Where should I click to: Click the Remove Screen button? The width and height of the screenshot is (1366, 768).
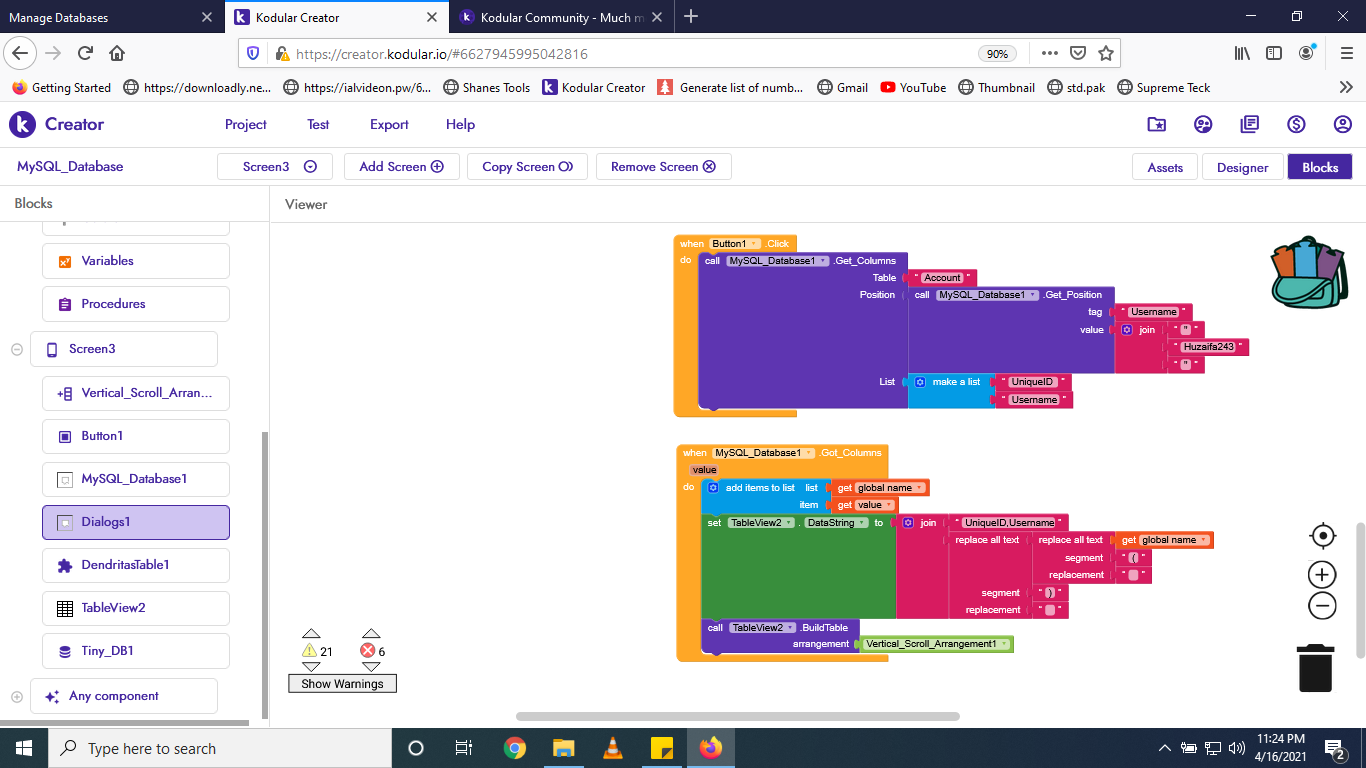point(663,167)
